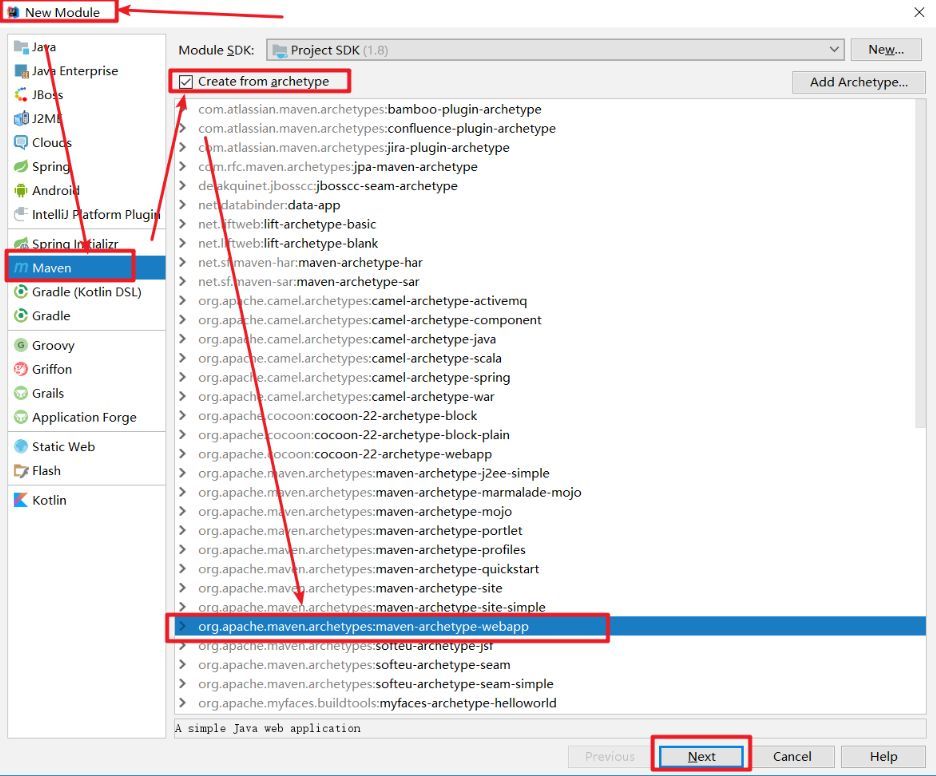Image resolution: width=936 pixels, height=776 pixels.
Task: Click the Groovy icon
Action: click(21, 345)
